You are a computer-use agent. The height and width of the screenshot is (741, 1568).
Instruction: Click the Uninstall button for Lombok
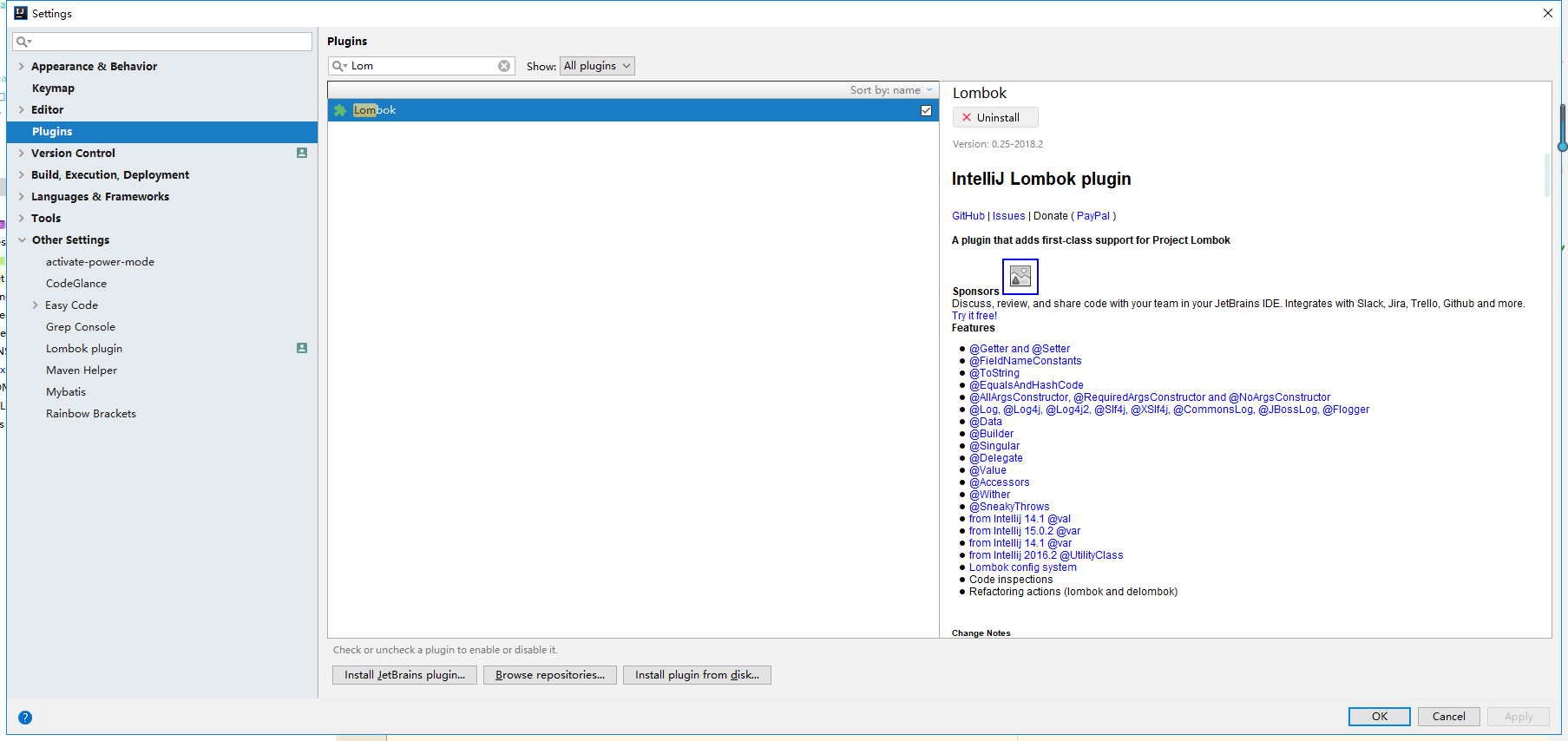[995, 117]
